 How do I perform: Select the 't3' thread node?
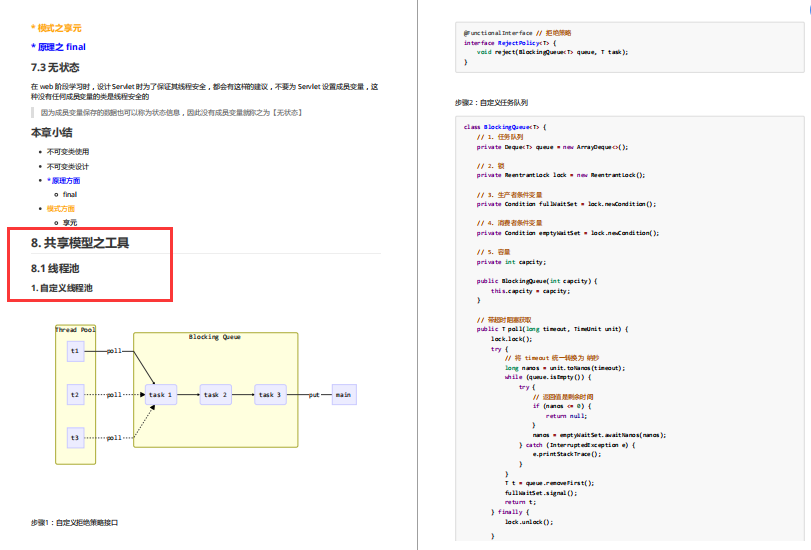click(75, 438)
